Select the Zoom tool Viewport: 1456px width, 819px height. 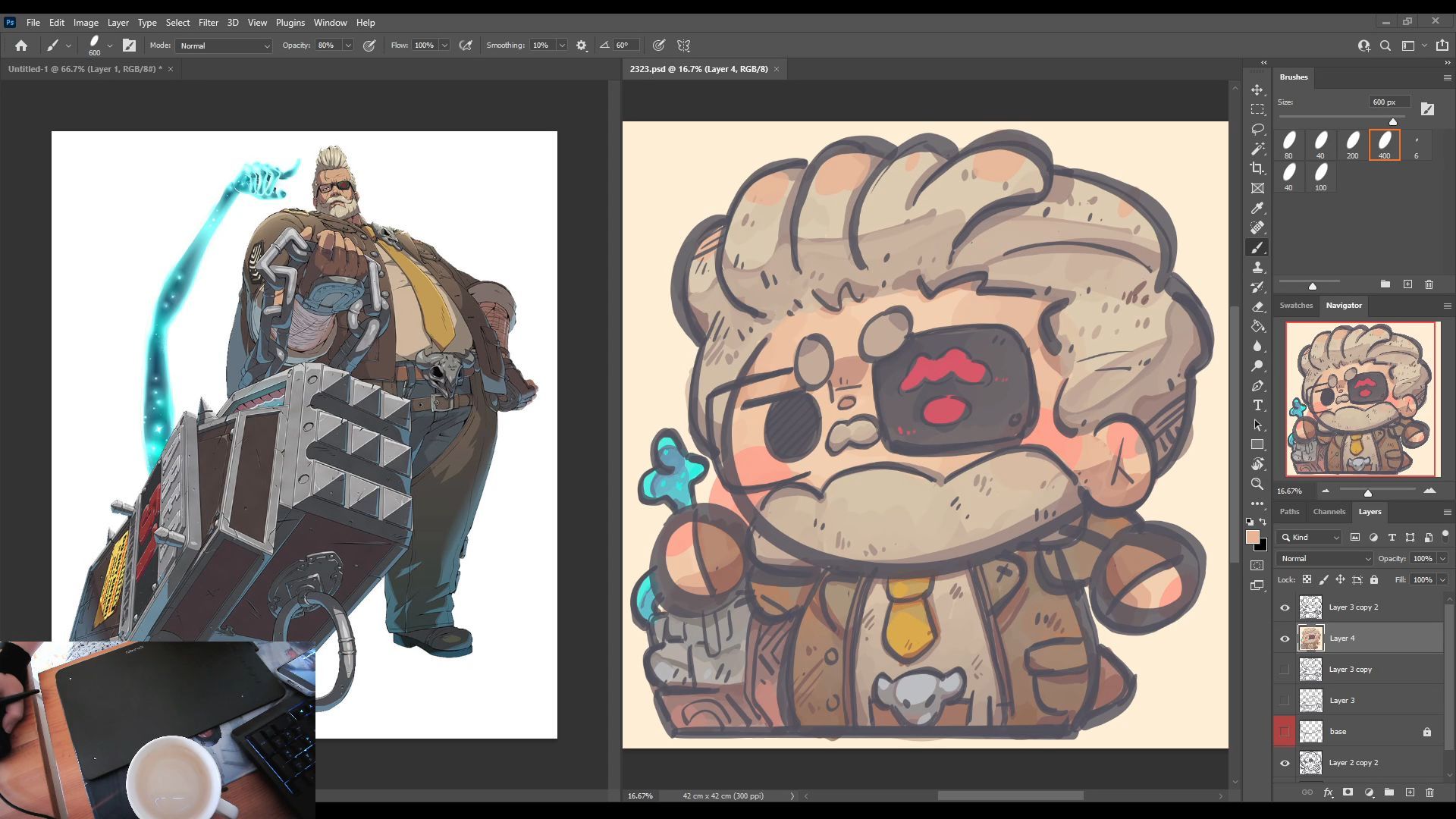(1257, 484)
